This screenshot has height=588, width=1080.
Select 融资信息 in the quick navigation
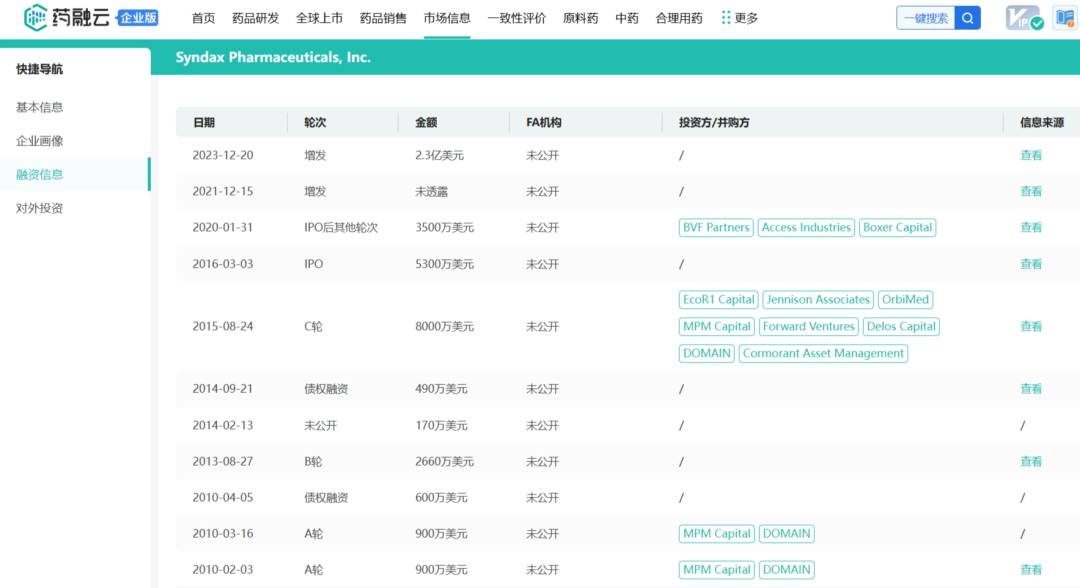[x=39, y=175]
